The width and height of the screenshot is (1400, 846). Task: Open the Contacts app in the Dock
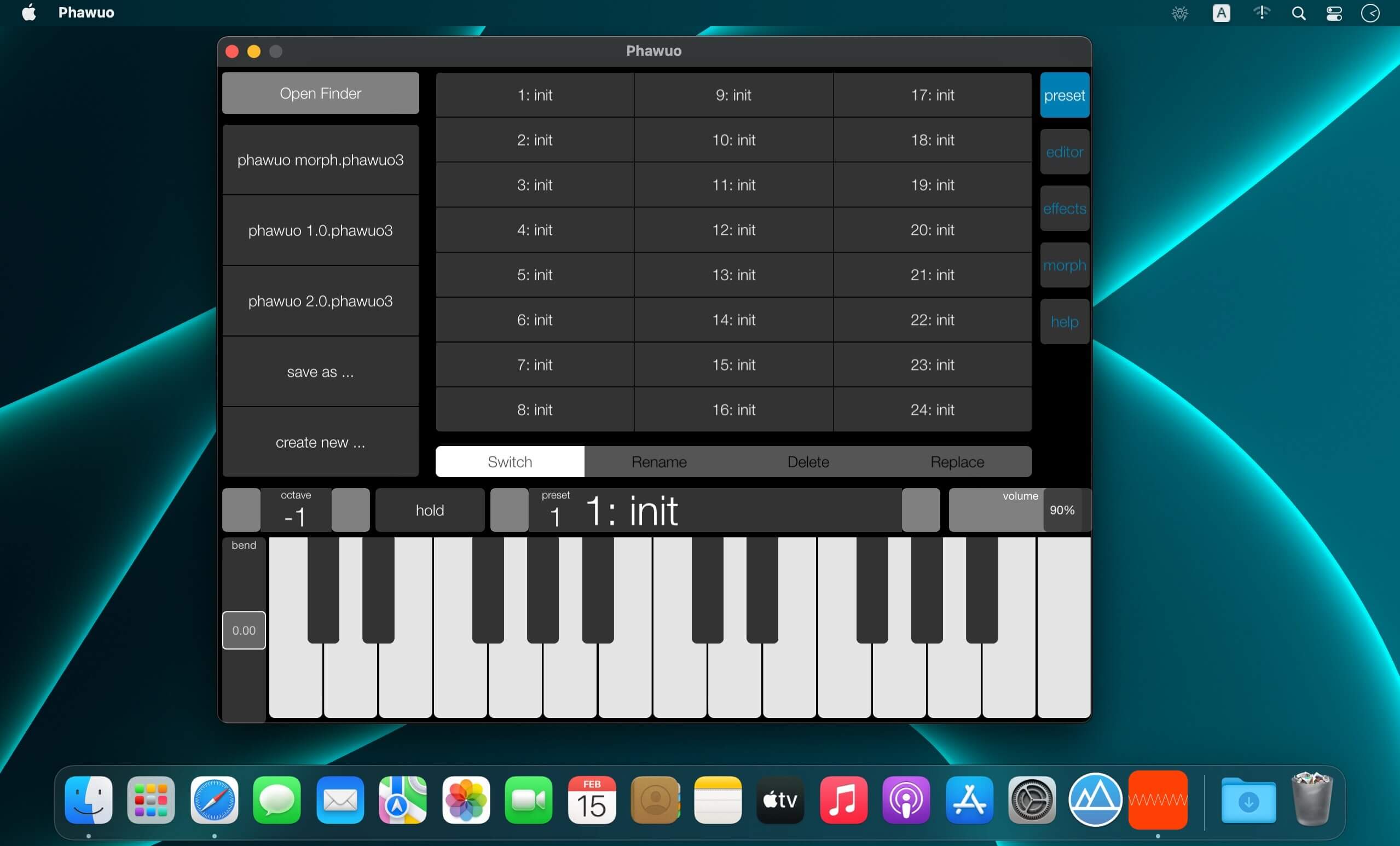tap(655, 800)
